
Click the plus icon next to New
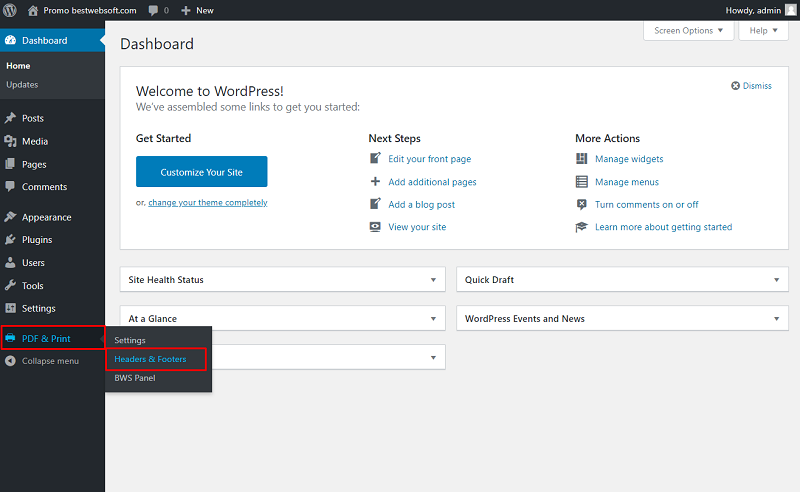(x=186, y=10)
